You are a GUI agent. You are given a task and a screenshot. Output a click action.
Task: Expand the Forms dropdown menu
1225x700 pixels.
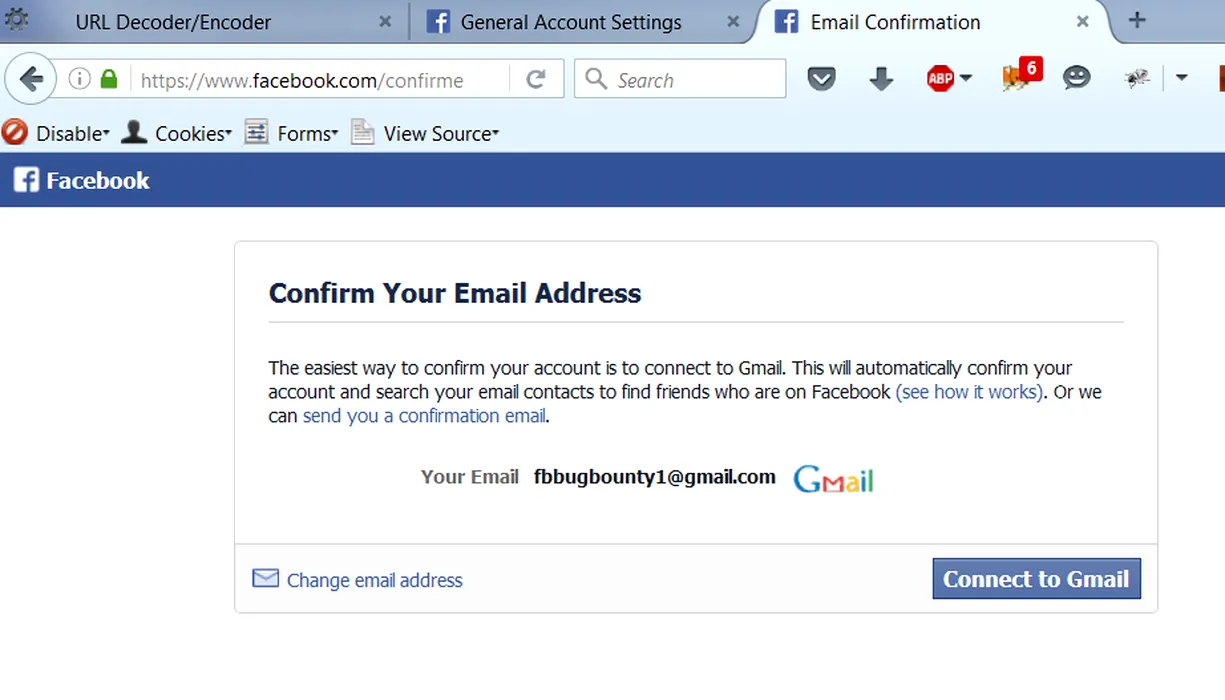(292, 133)
